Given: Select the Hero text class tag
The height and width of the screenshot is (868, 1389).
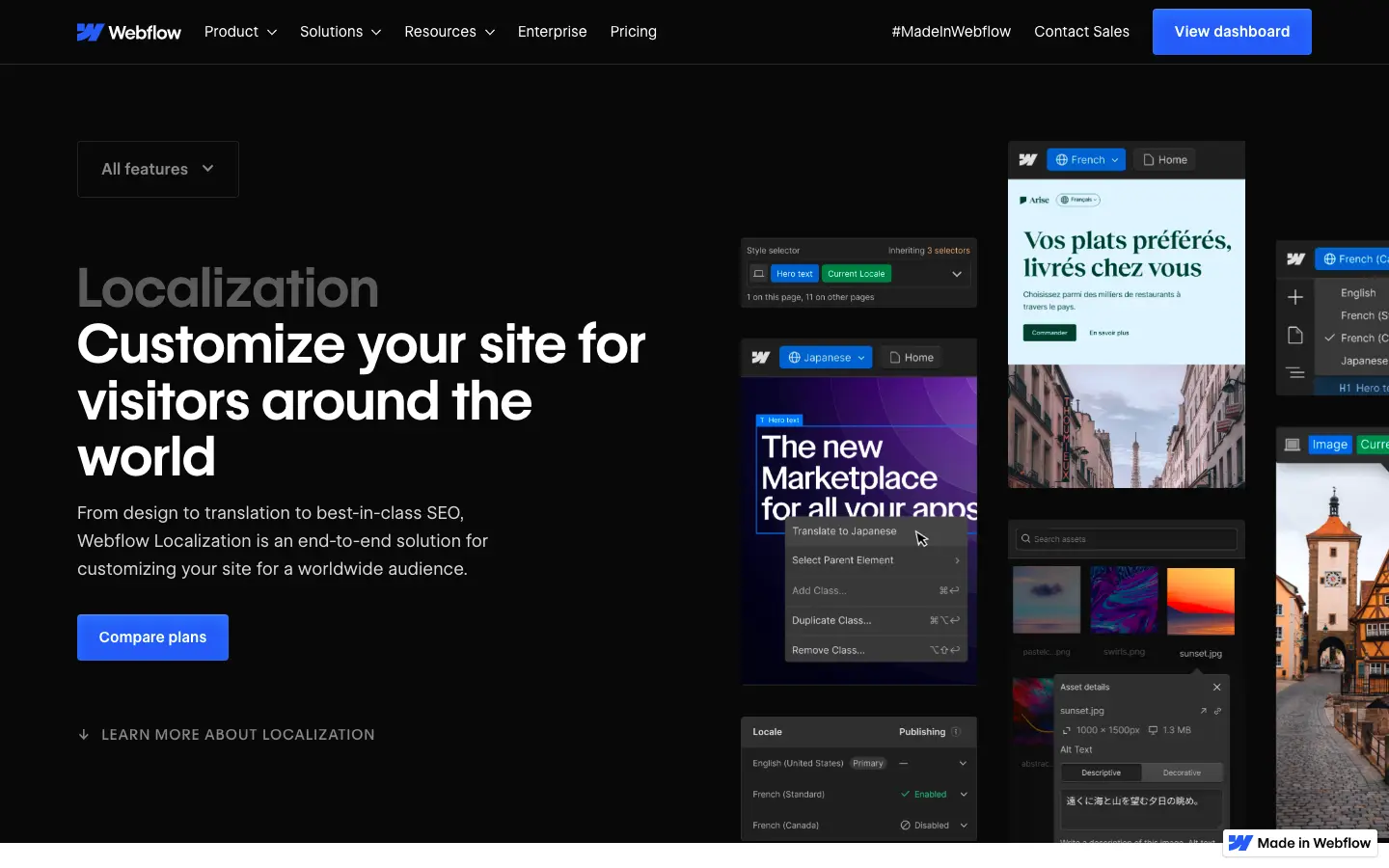Looking at the screenshot, I should (795, 274).
